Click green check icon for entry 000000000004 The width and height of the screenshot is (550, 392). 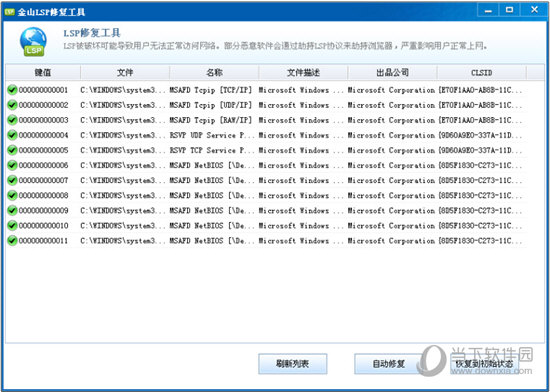pos(12,135)
